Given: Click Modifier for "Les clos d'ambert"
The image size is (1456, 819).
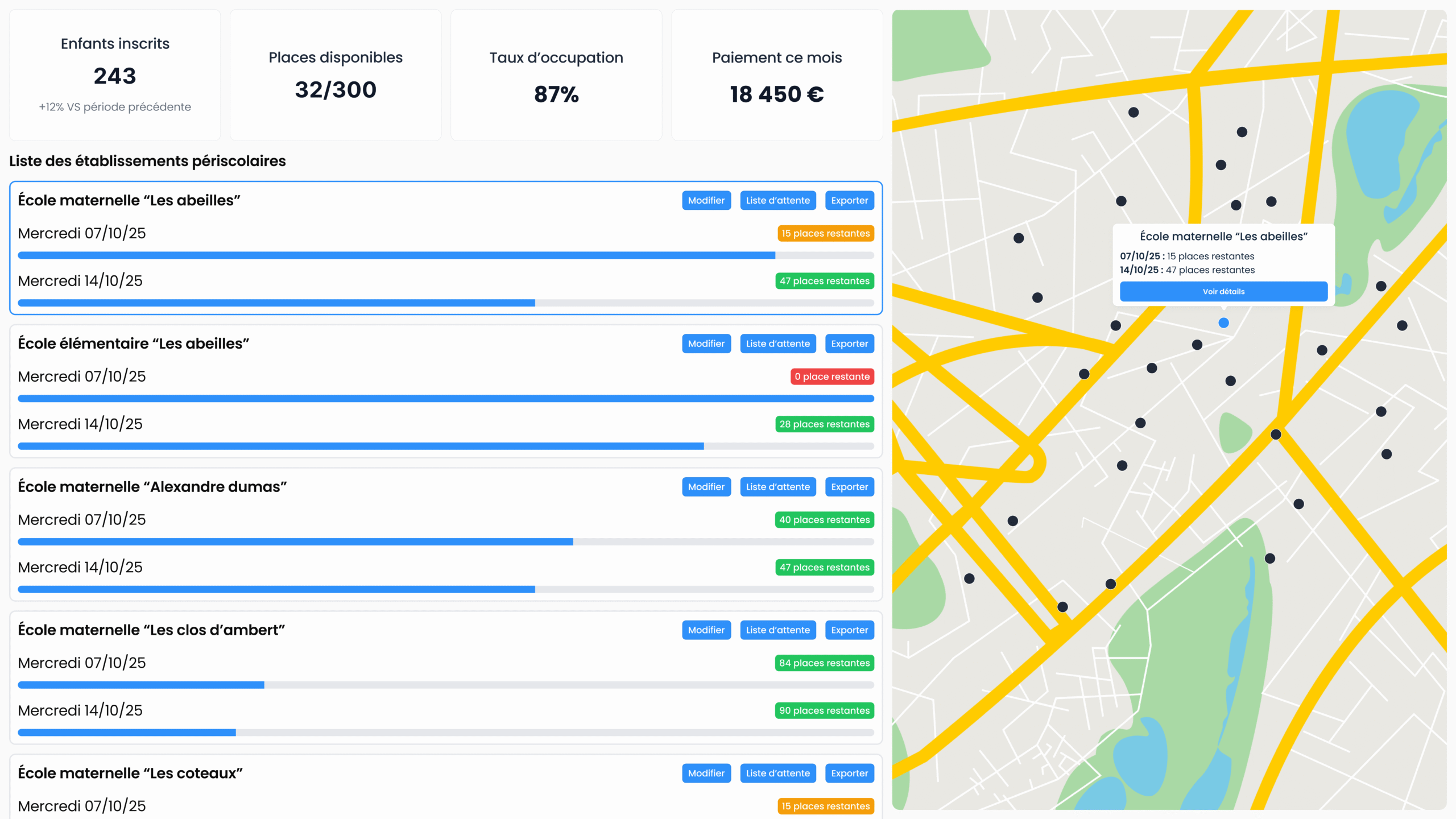Looking at the screenshot, I should (706, 630).
